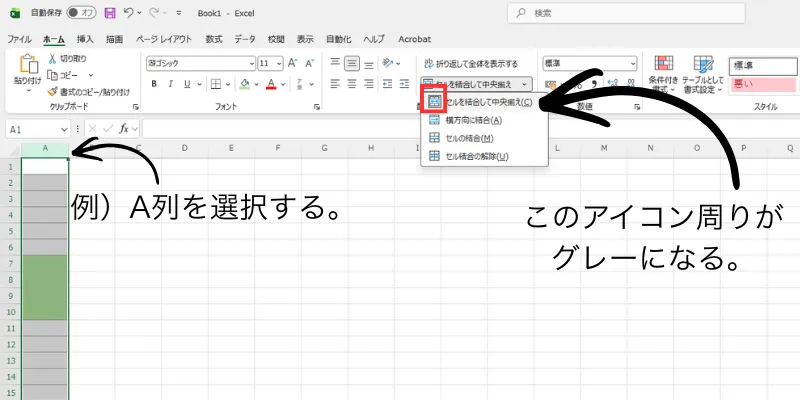
Task: Click the text orientation icon
Action: 388,63
